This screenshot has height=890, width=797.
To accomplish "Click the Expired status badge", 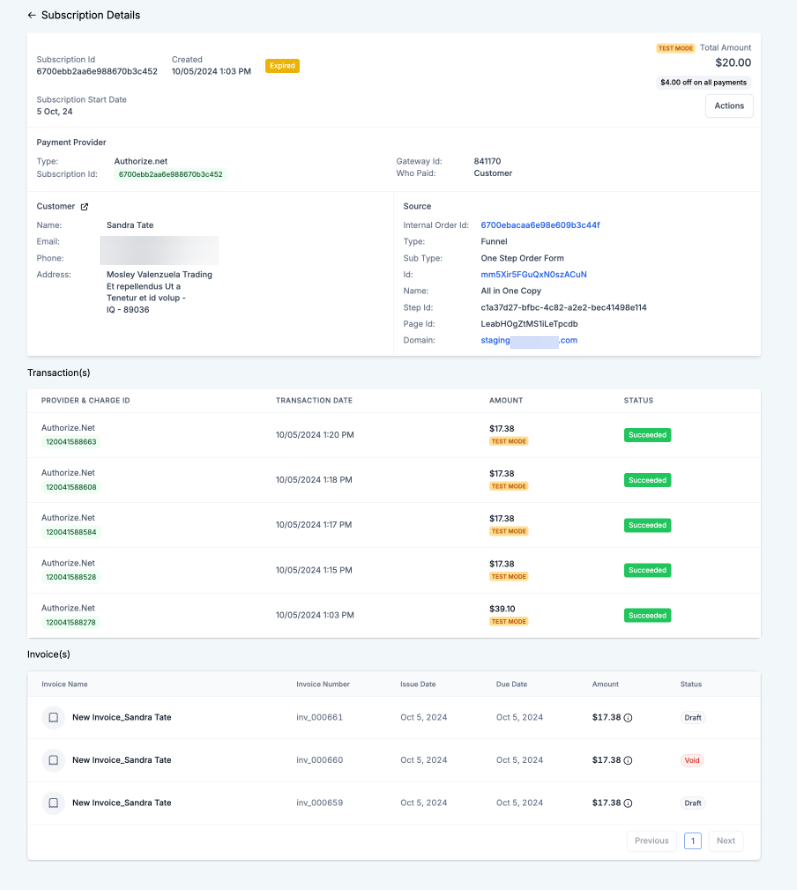I will 282,66.
